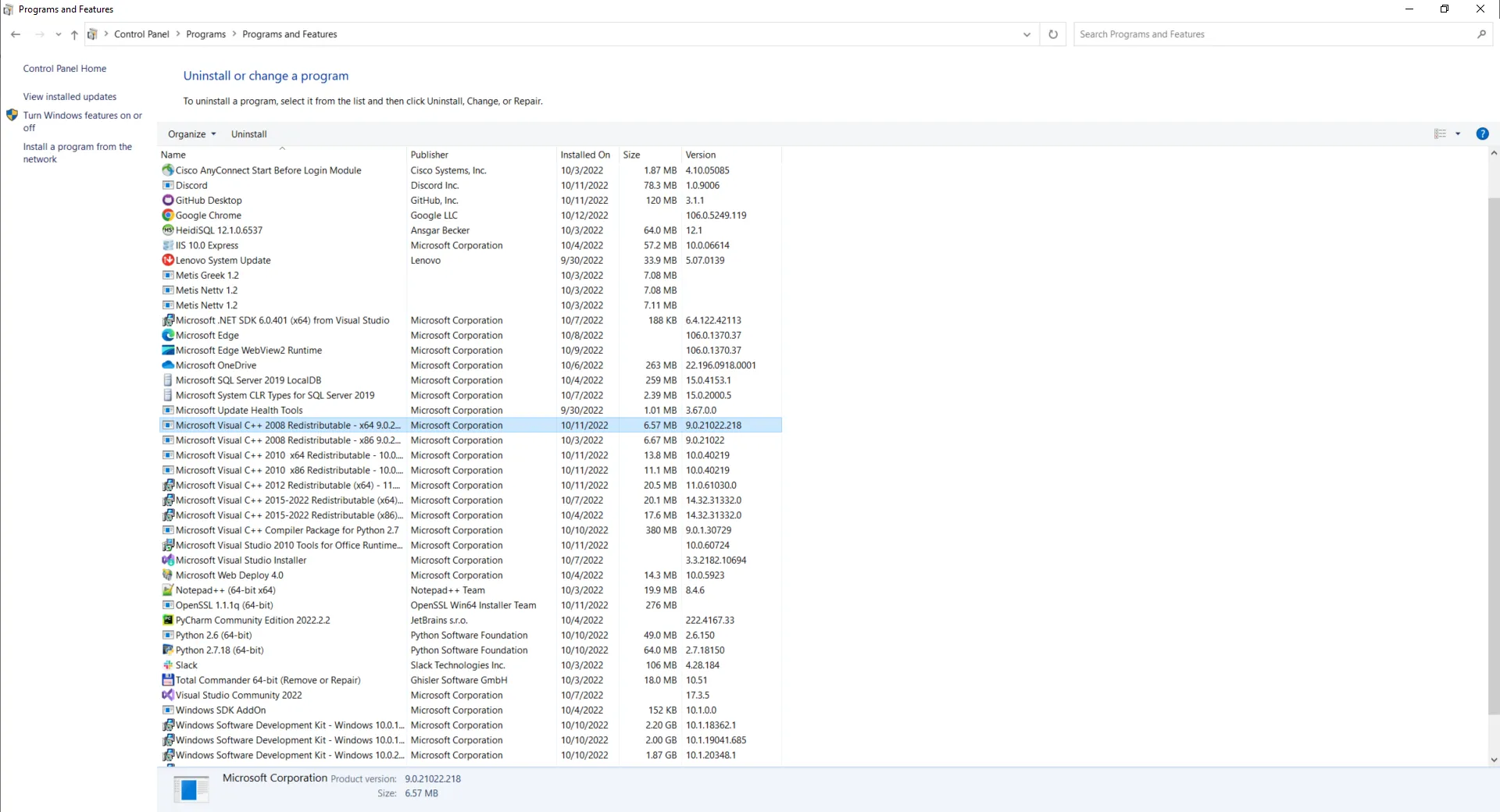
Task: Sort by the Installed On column header
Action: tap(587, 155)
